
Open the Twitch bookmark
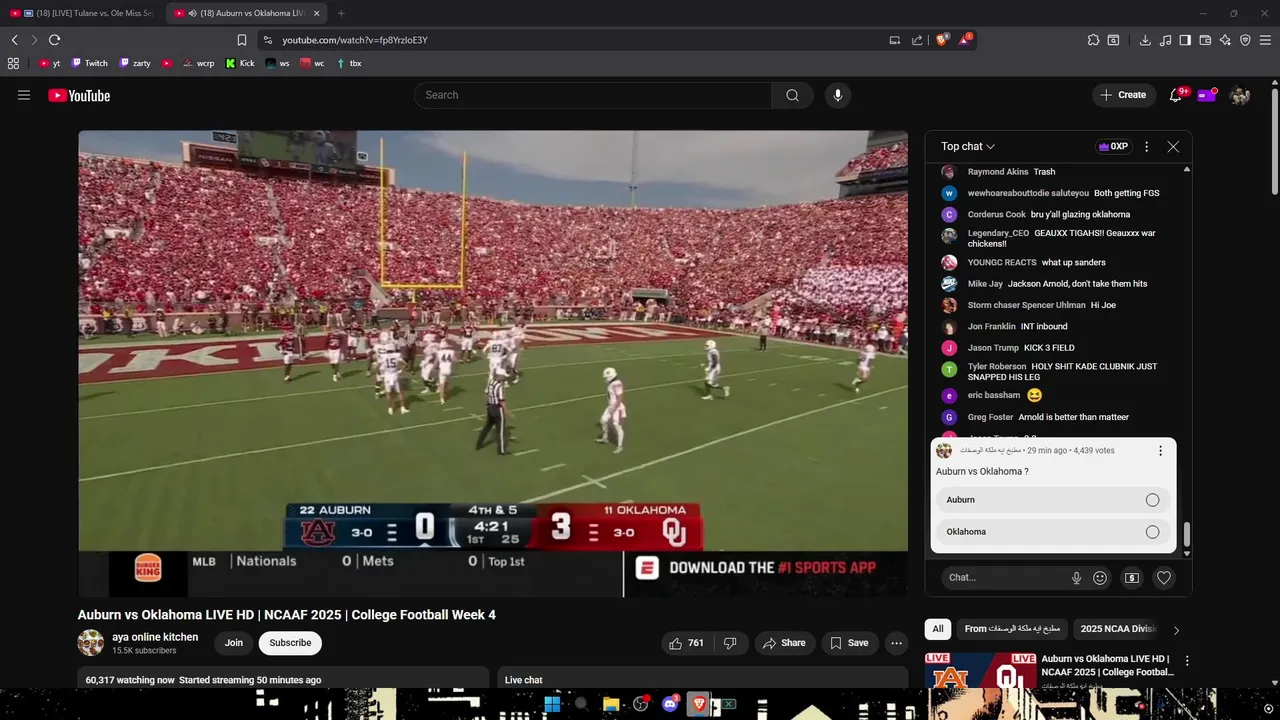[x=88, y=63]
